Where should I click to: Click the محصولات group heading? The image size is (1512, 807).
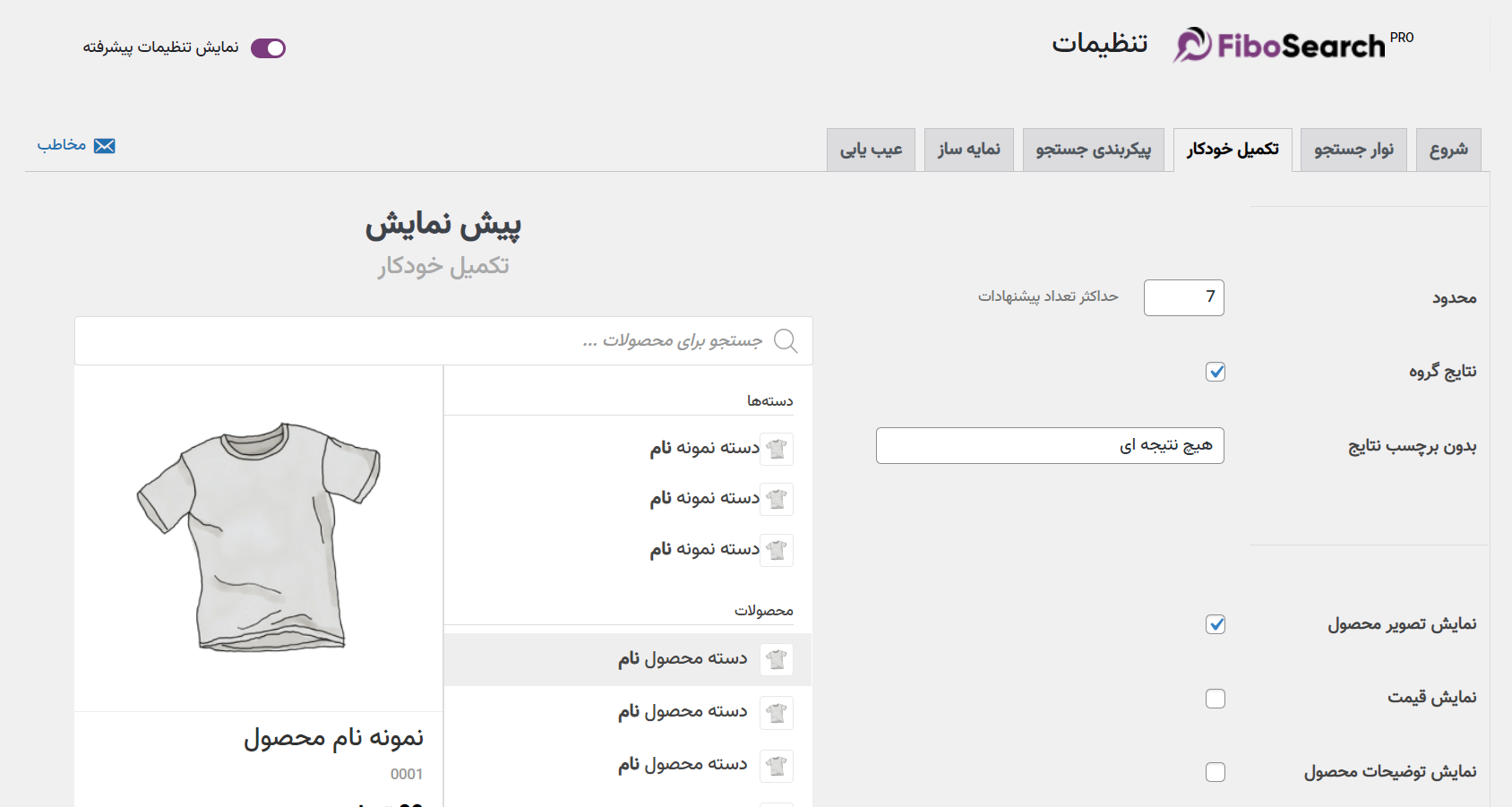764,611
